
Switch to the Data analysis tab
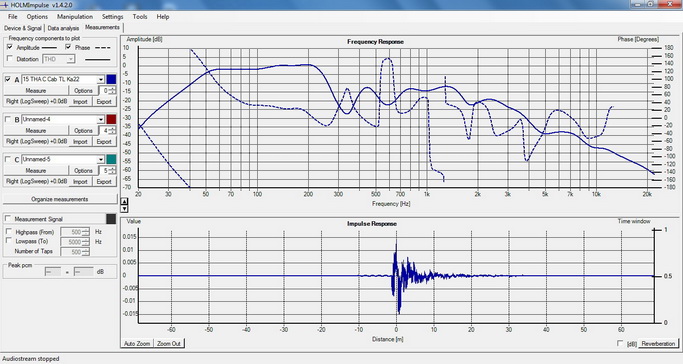63,28
